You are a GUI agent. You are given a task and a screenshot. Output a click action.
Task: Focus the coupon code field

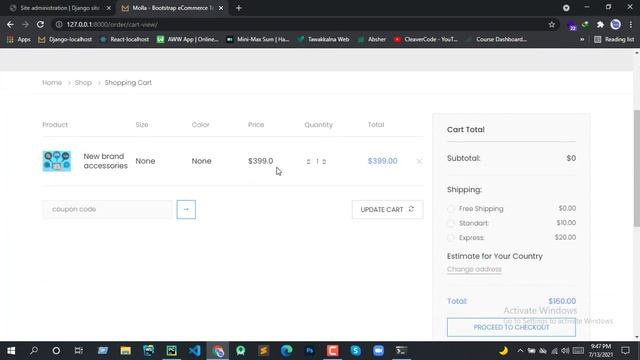107,209
